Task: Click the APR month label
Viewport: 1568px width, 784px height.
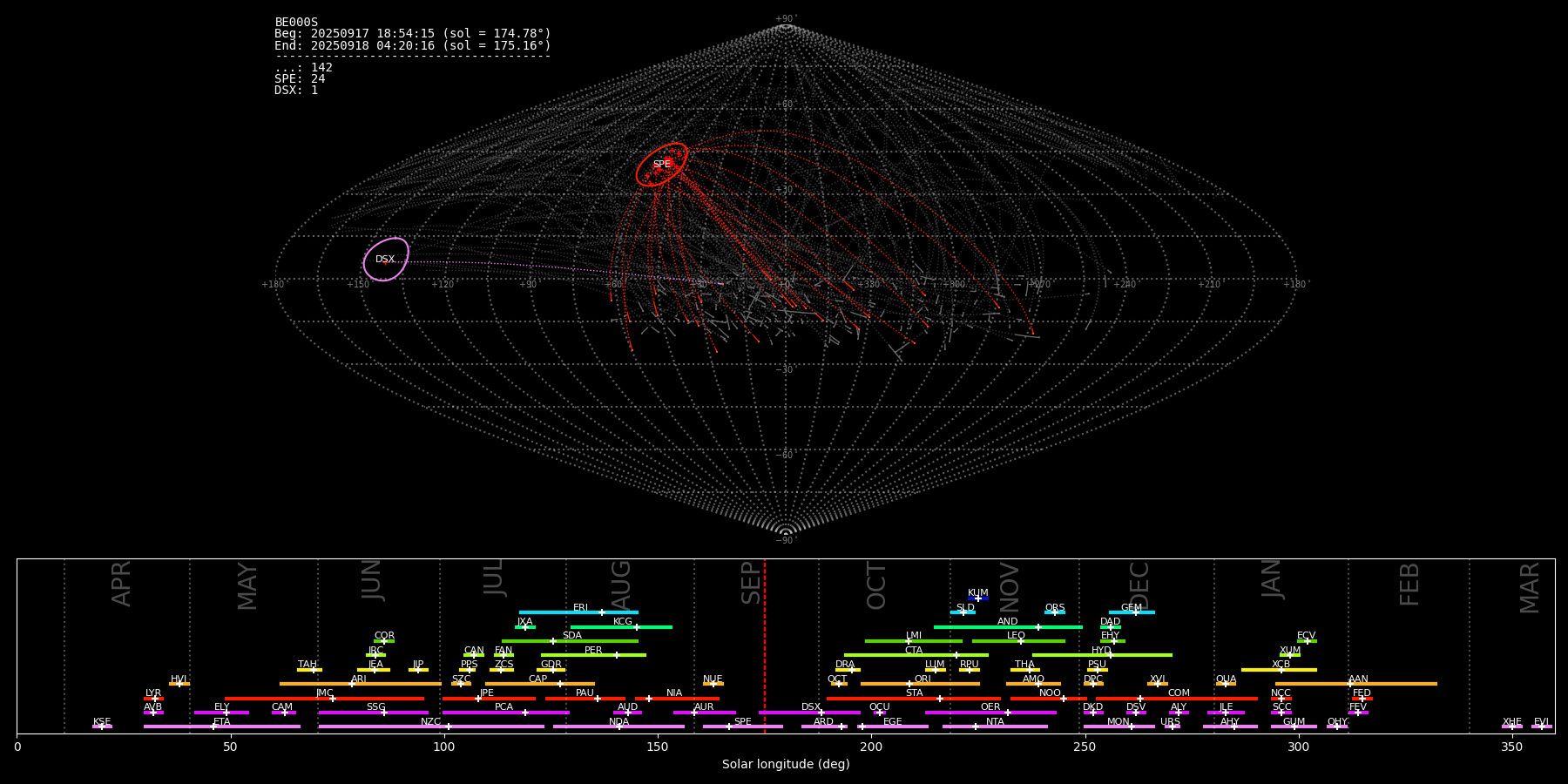Action: (121, 584)
